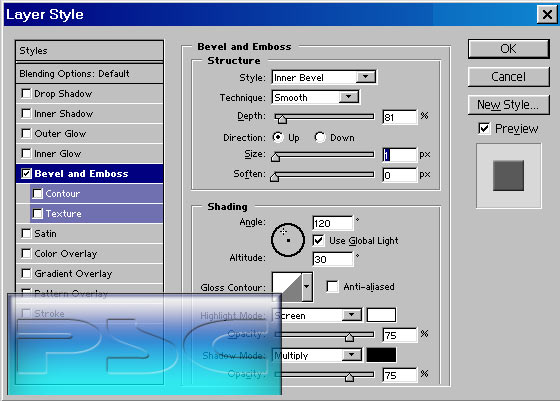Click the Size slider handle
560x401 pixels.
[275, 157]
